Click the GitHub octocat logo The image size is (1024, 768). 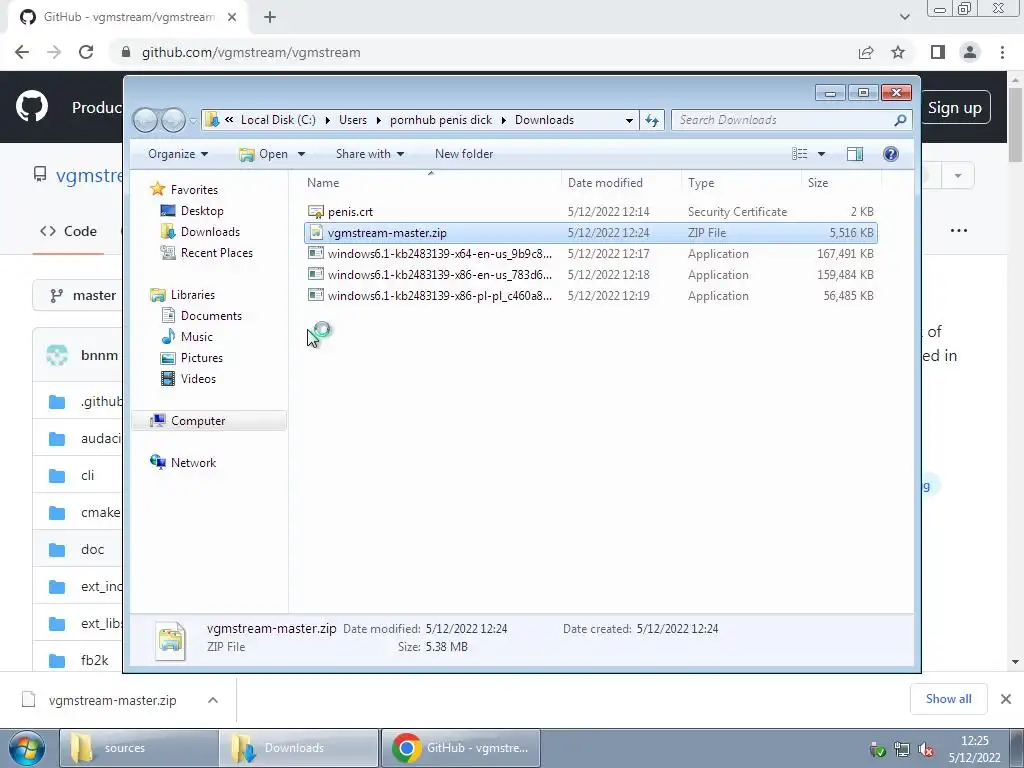click(32, 107)
